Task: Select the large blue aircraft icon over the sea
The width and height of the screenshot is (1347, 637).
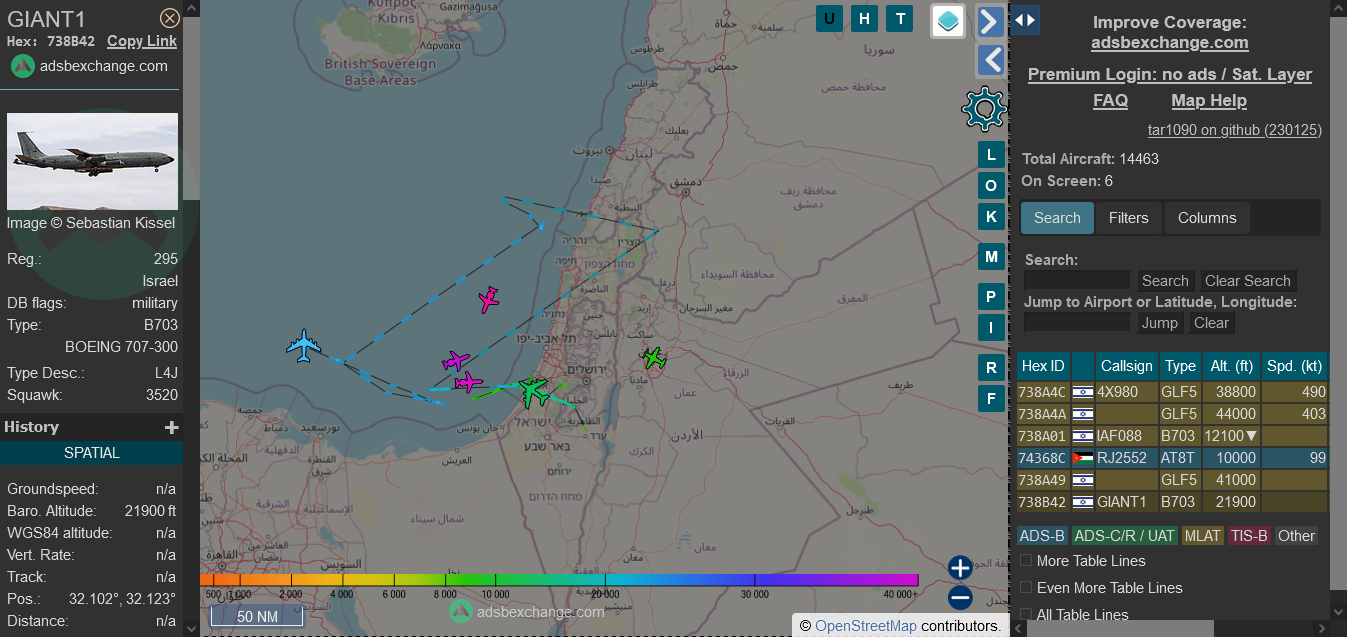Action: 303,346
